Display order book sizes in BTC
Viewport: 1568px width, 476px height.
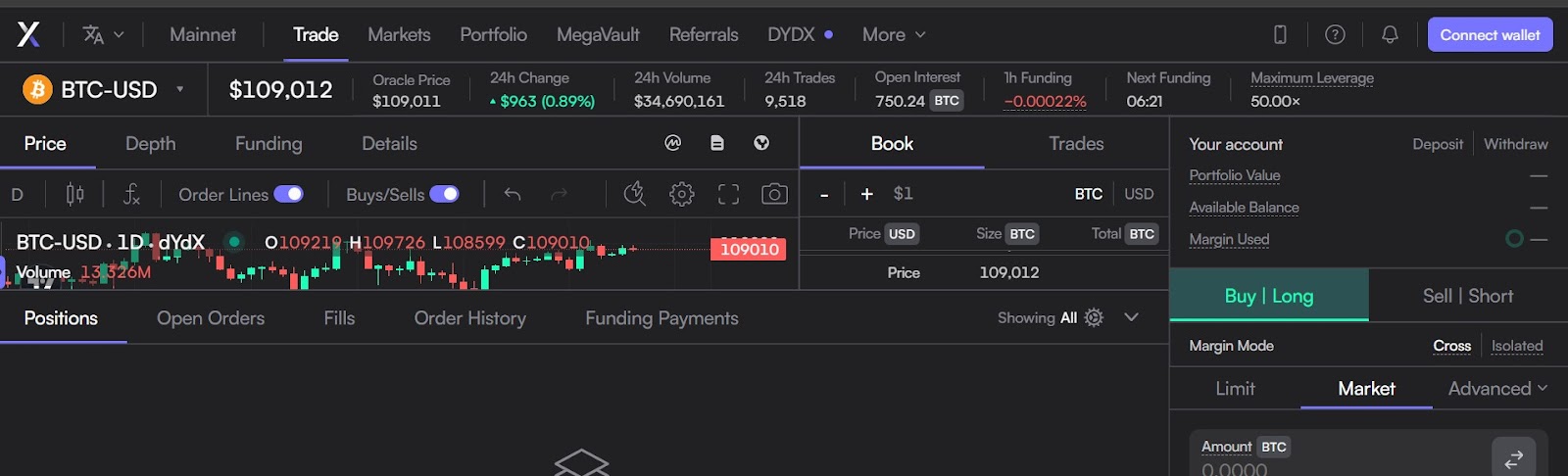pyautogui.click(x=1088, y=194)
